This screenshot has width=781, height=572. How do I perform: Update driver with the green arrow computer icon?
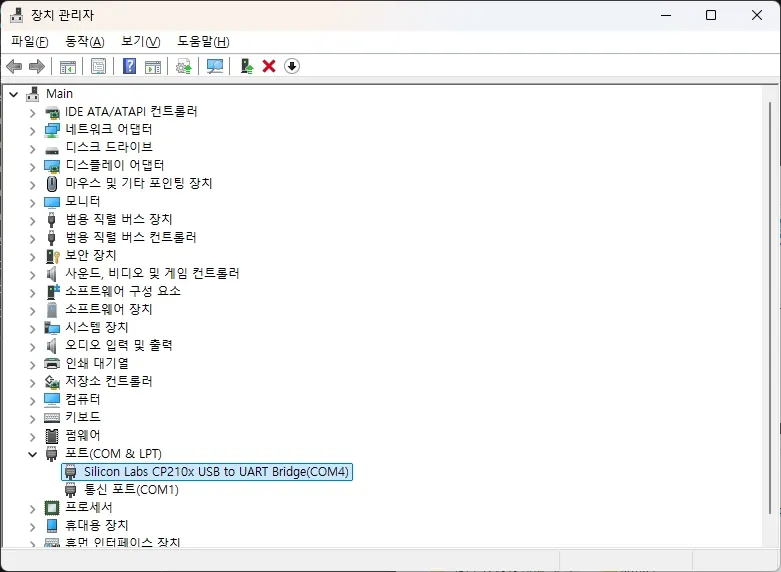tap(247, 66)
